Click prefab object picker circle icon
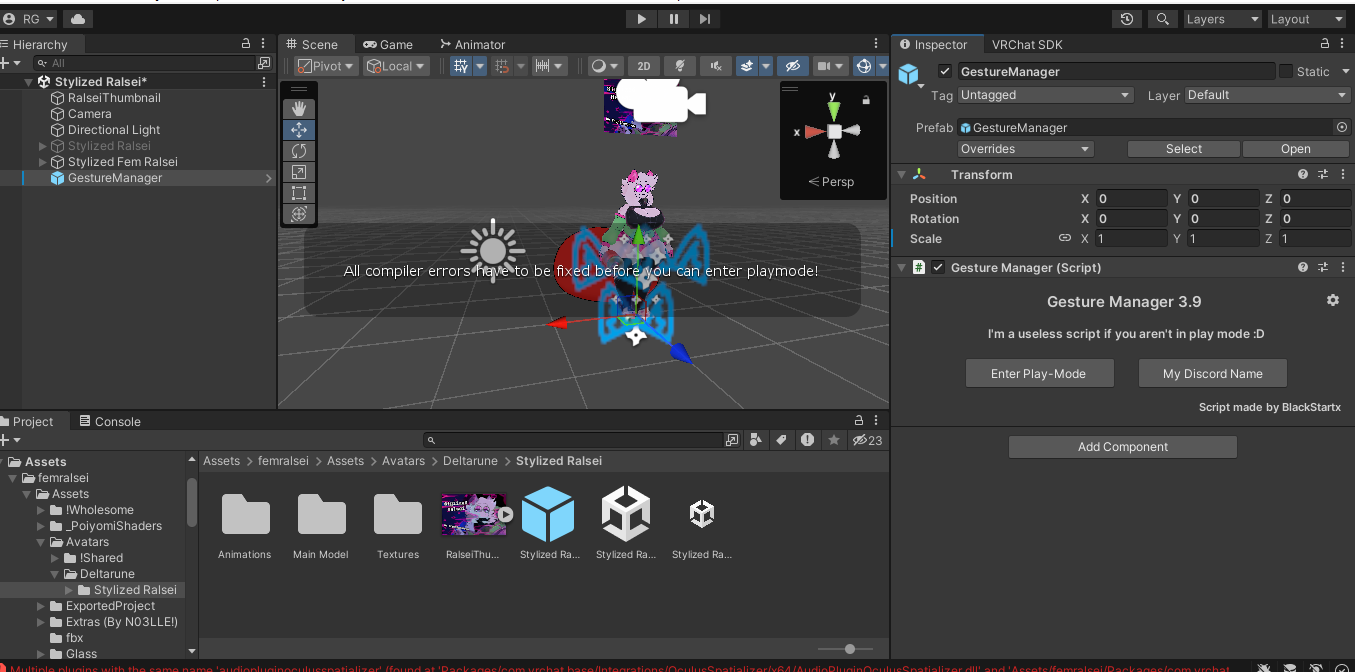Viewport: 1355px width, 672px height. coord(1342,127)
